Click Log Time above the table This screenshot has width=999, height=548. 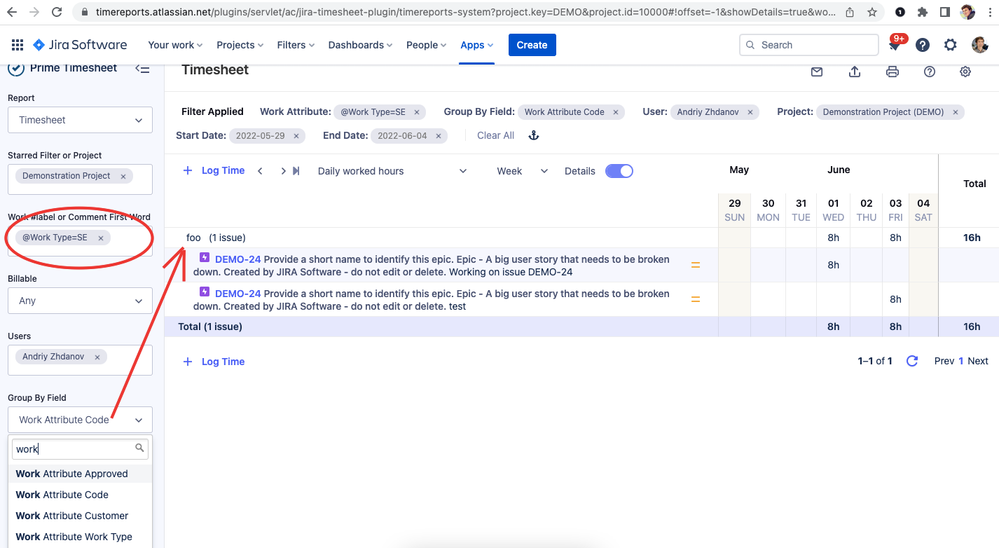click(x=214, y=171)
